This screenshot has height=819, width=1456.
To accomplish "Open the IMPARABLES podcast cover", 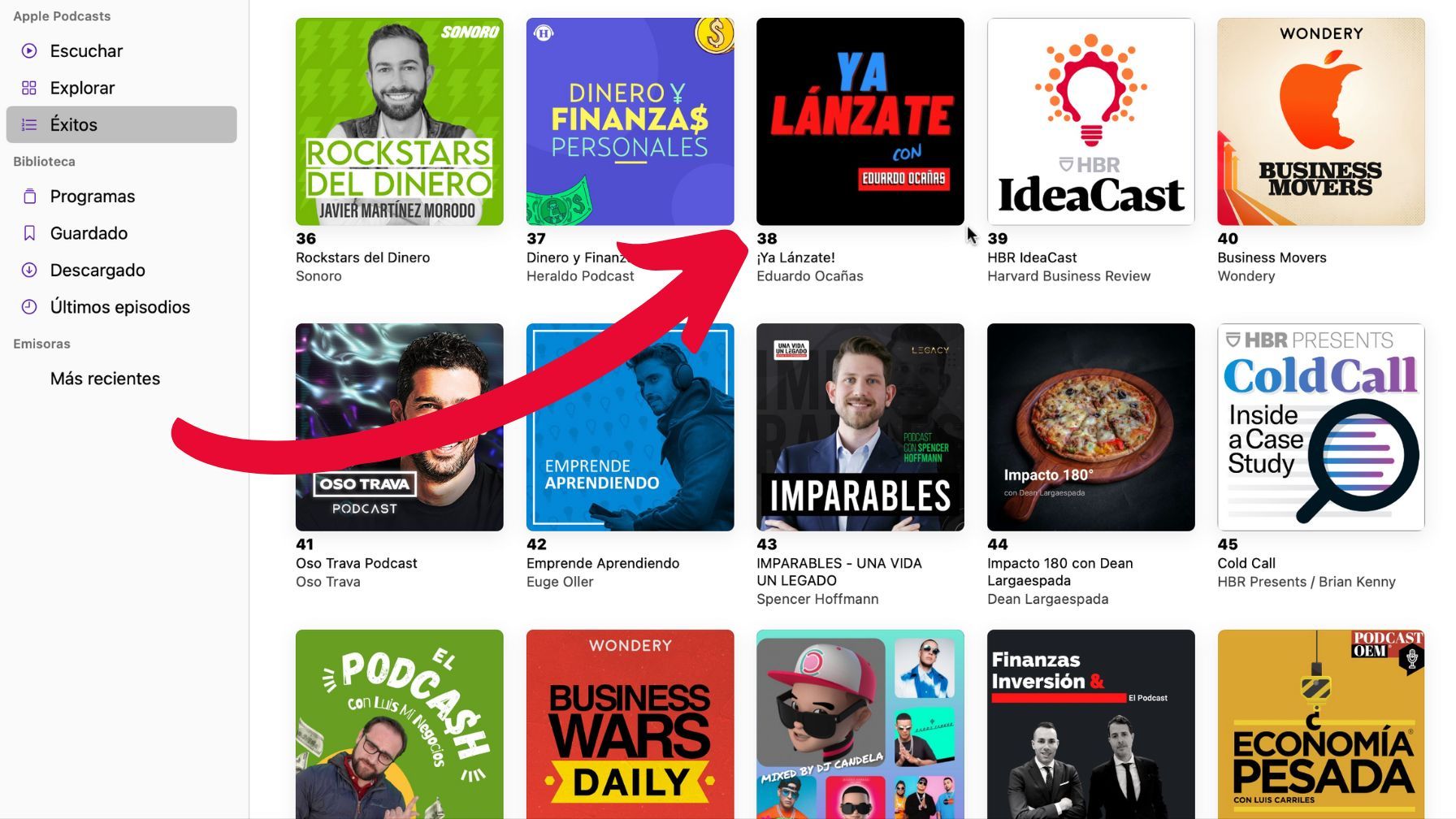I will tap(860, 427).
